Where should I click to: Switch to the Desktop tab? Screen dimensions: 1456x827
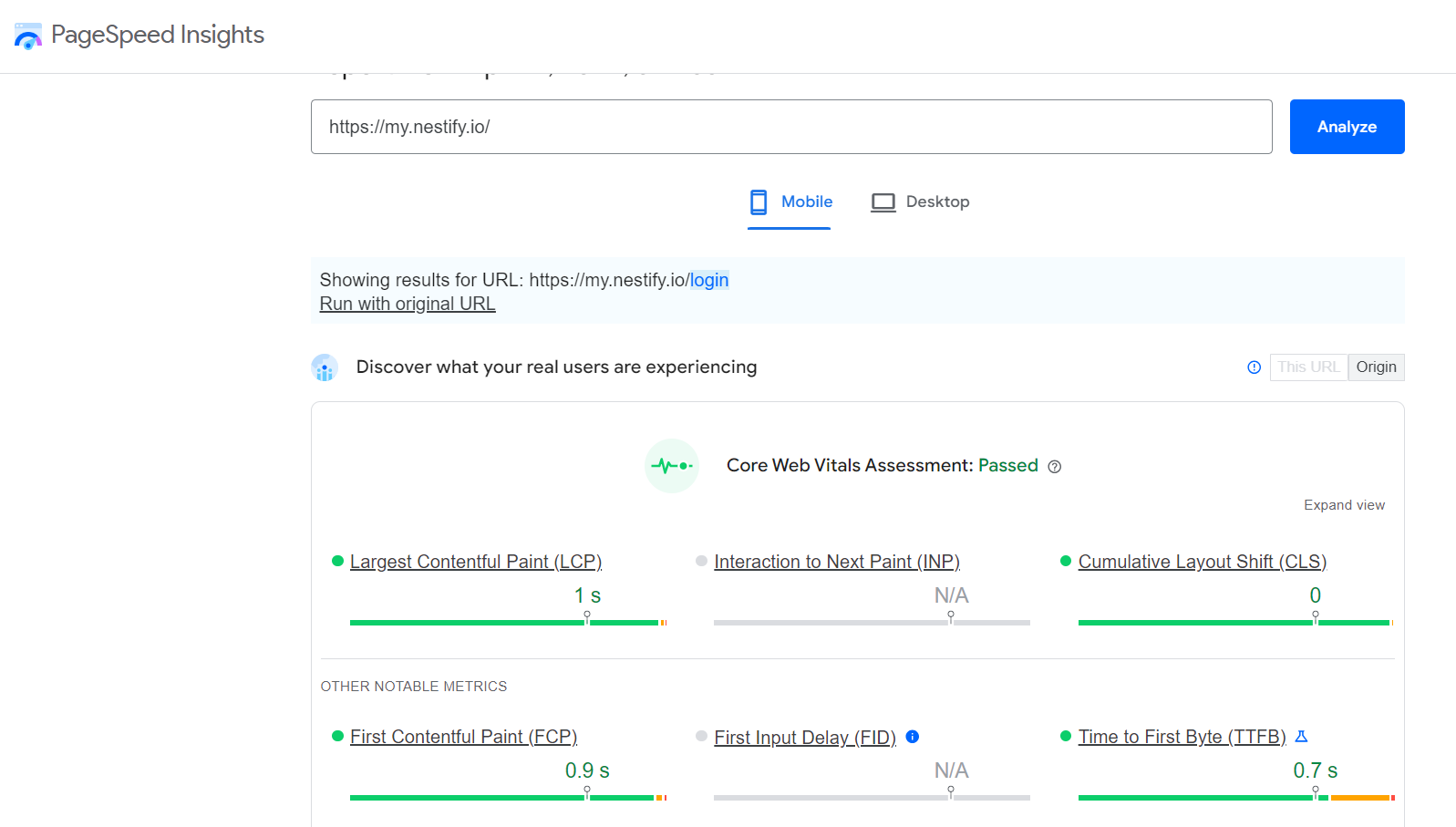(920, 202)
